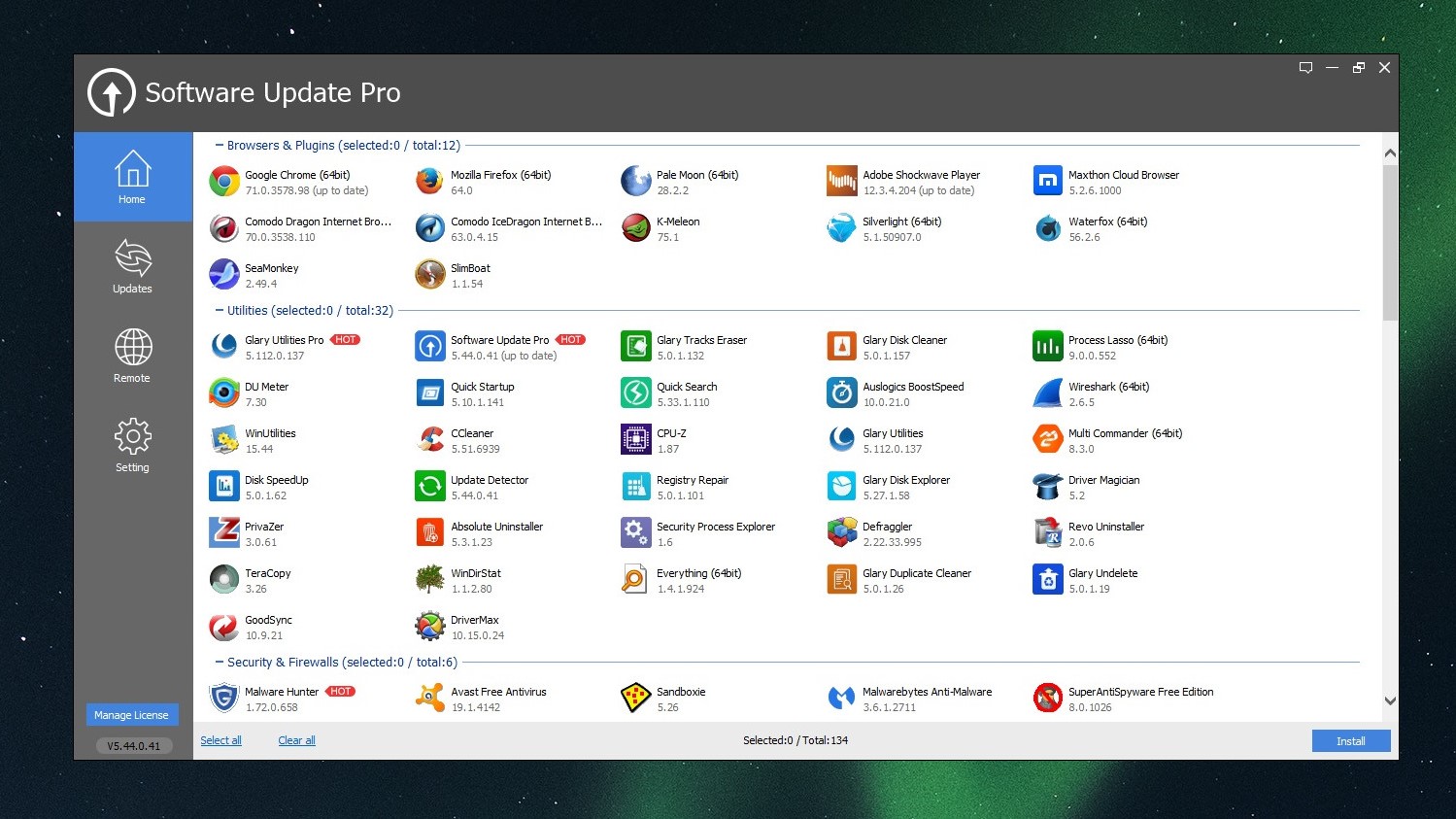This screenshot has width=1456, height=819.
Task: Select Glary Tracks Eraser icon
Action: coord(636,347)
